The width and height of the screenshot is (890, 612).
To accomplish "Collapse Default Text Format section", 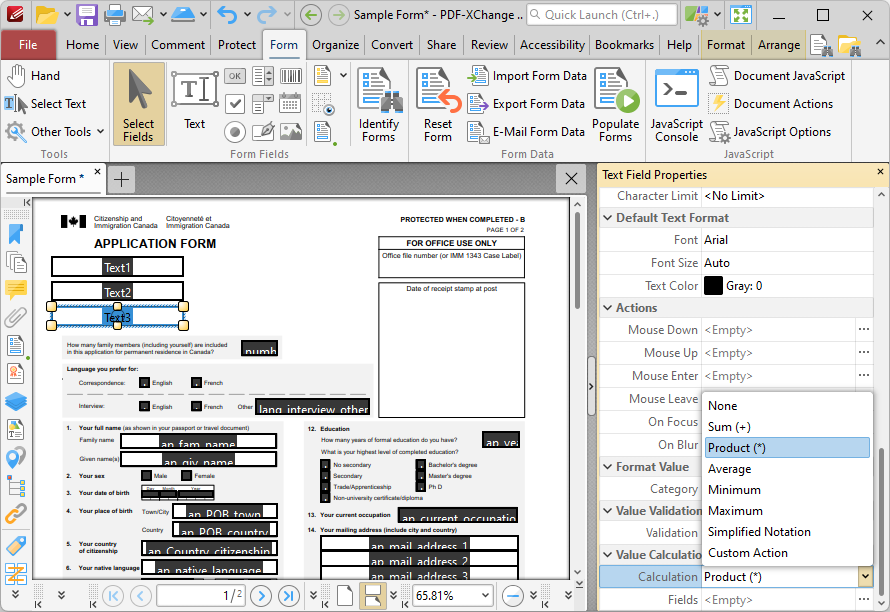I will tap(607, 218).
